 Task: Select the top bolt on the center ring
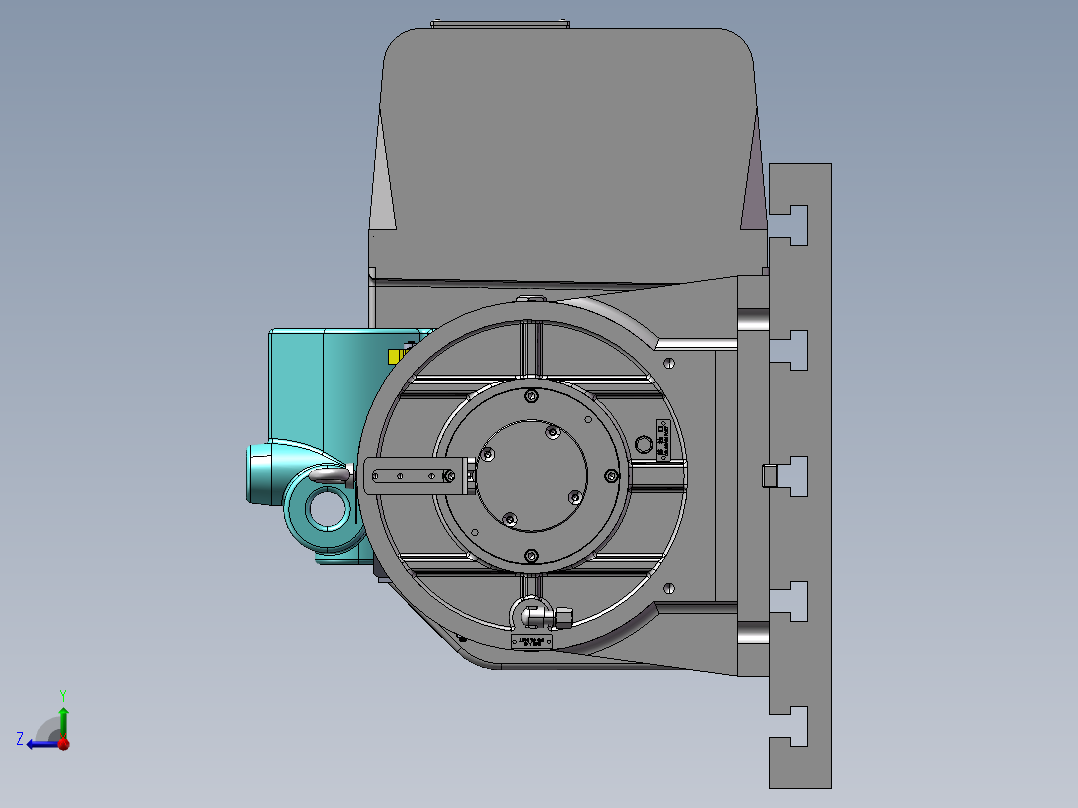coord(531,396)
